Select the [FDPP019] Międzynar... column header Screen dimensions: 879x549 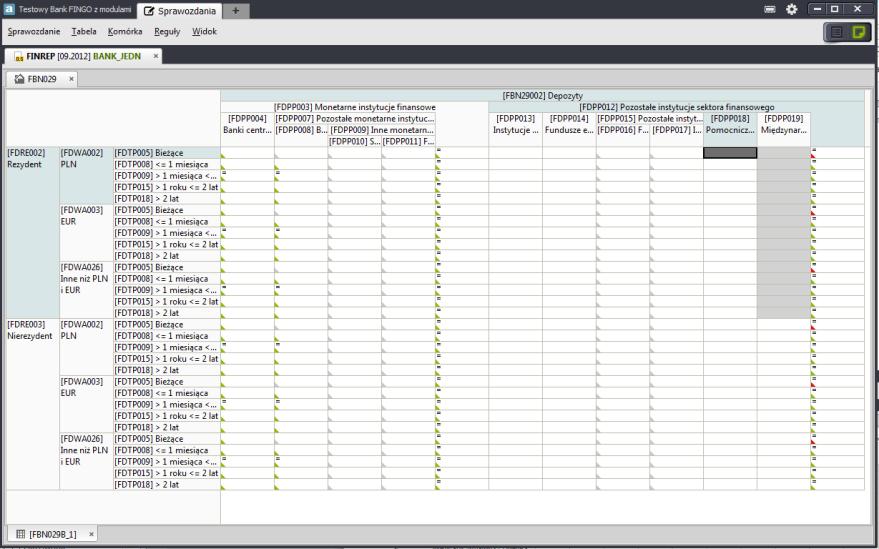[x=784, y=124]
